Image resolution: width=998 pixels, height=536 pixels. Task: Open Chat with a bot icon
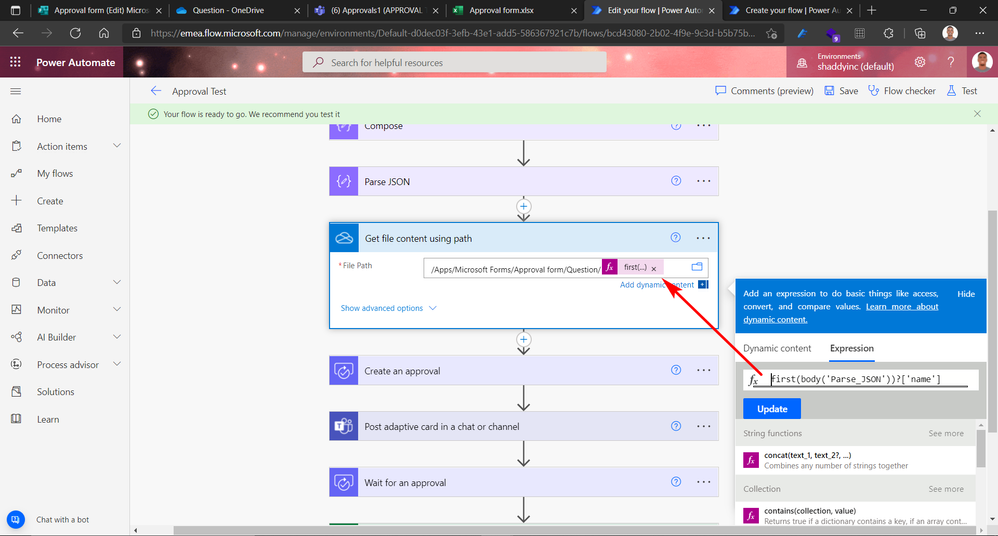pyautogui.click(x=16, y=519)
